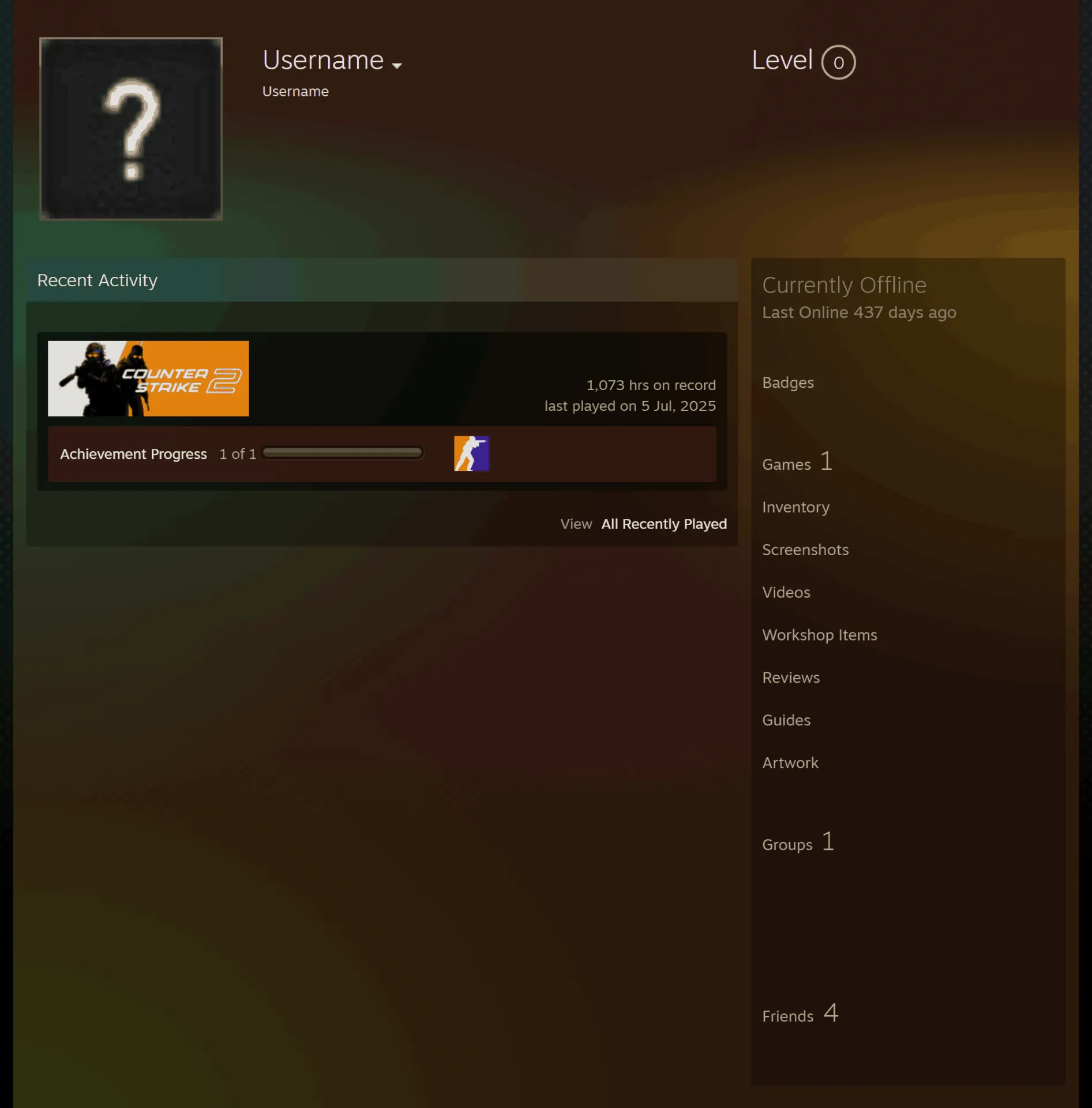Open the Badges section
This screenshot has height=1108, width=1092.
[788, 383]
